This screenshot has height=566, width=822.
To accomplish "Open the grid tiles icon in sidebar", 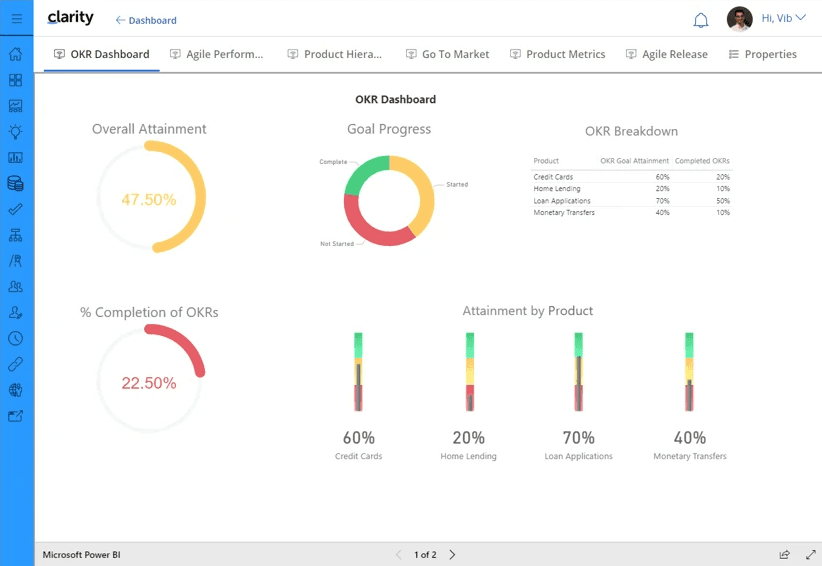I will coord(16,80).
